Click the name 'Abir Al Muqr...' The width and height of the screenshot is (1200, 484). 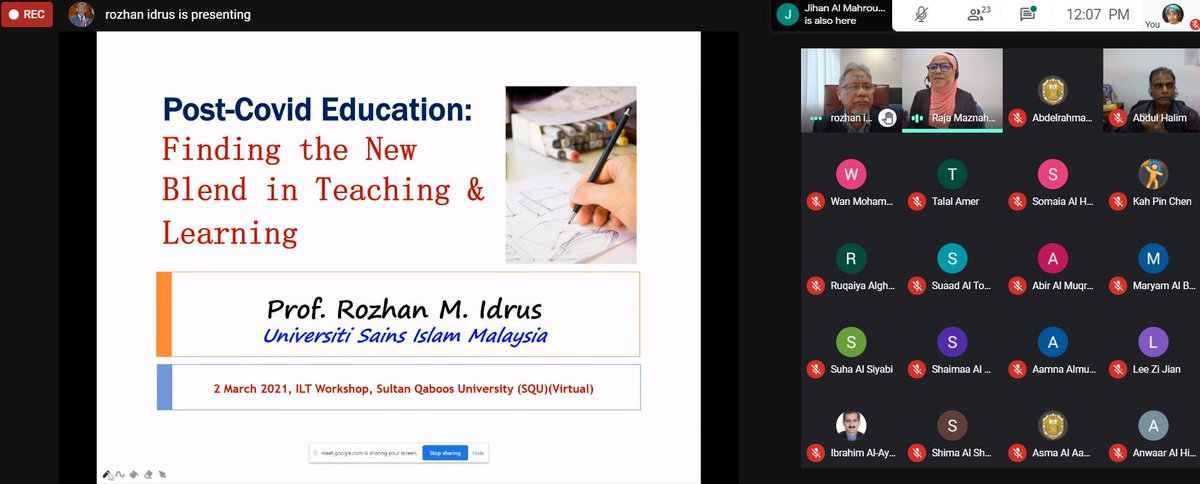coord(1063,285)
